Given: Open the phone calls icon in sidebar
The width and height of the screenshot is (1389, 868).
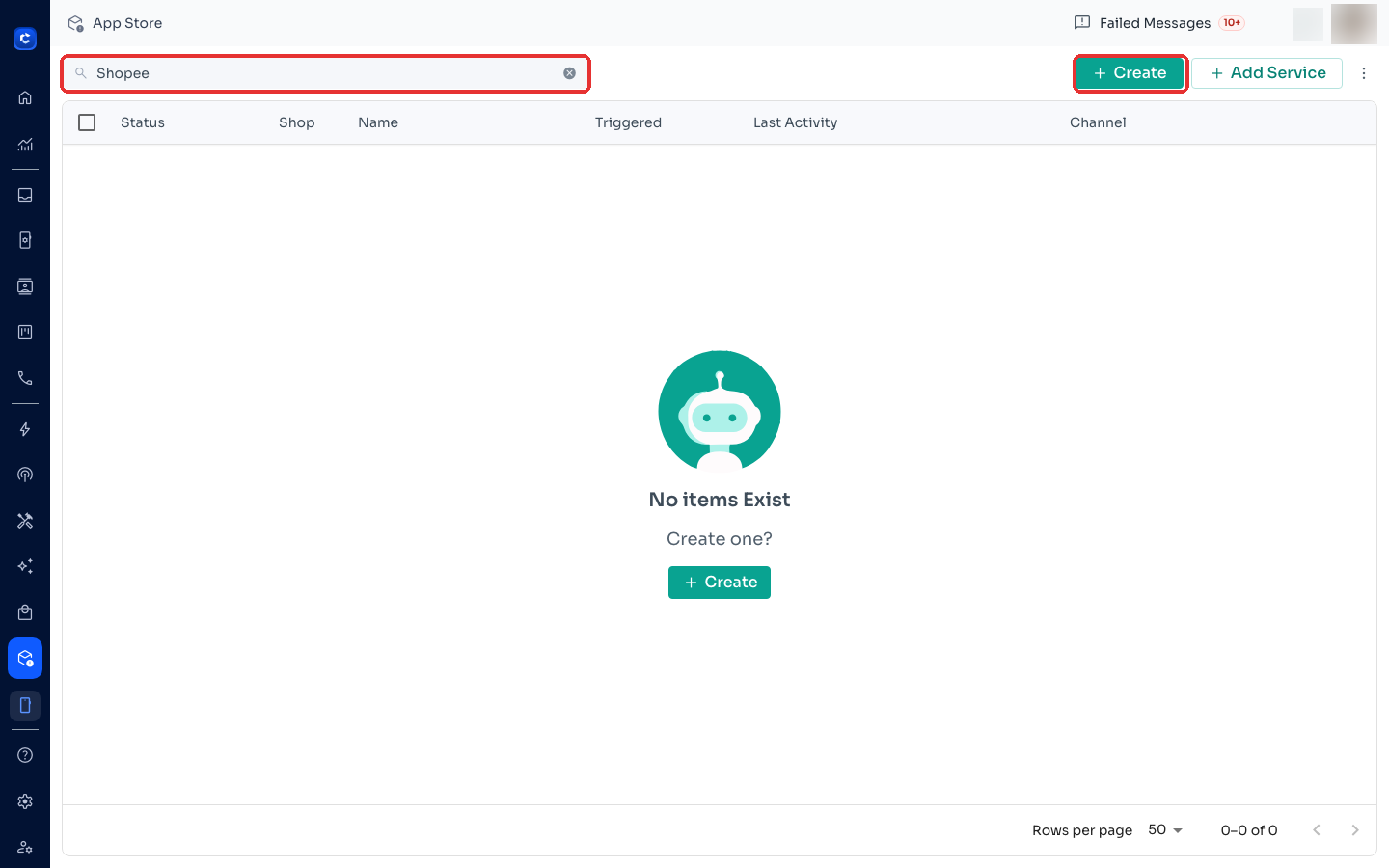Looking at the screenshot, I should (25, 378).
